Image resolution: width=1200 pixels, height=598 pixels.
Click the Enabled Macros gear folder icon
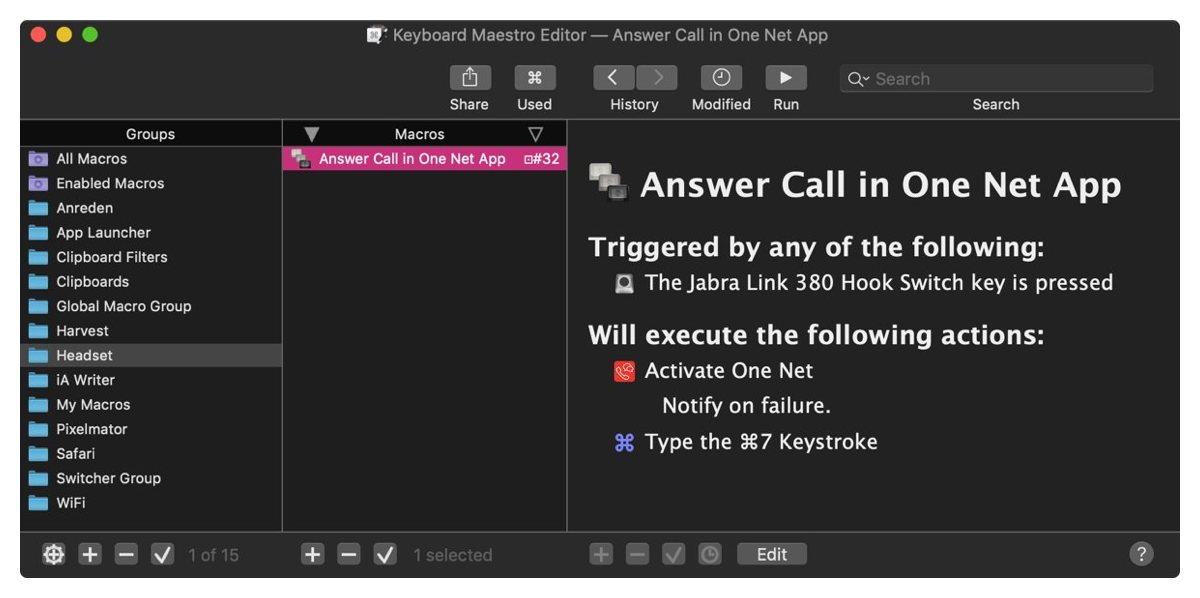pos(38,183)
